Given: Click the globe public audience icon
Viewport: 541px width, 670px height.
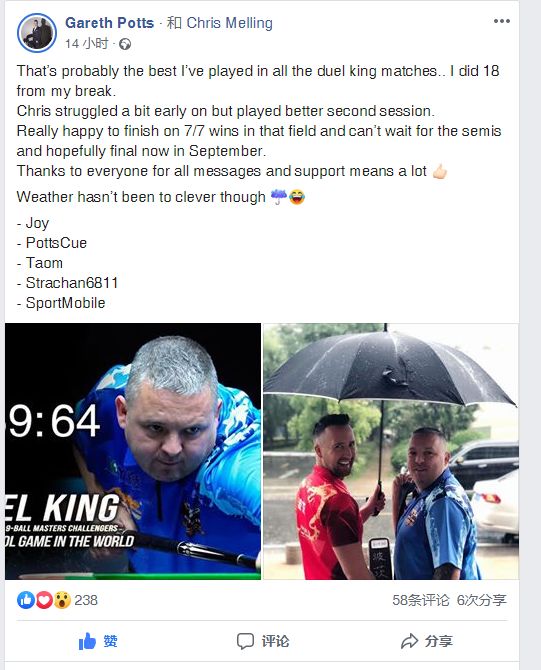Looking at the screenshot, I should [x=125, y=44].
